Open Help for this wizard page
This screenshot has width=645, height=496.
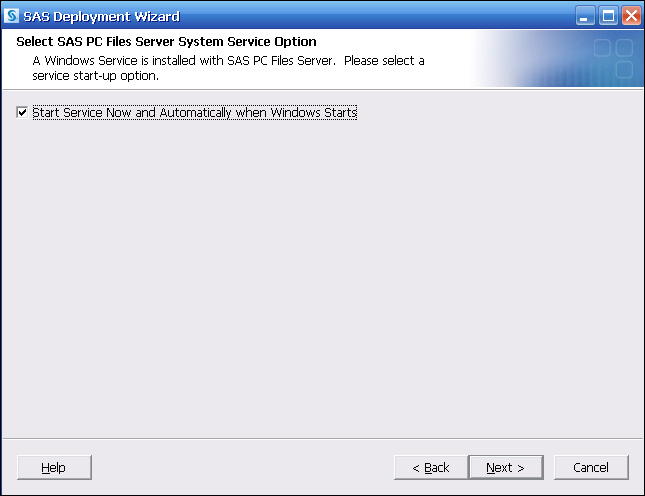click(54, 467)
